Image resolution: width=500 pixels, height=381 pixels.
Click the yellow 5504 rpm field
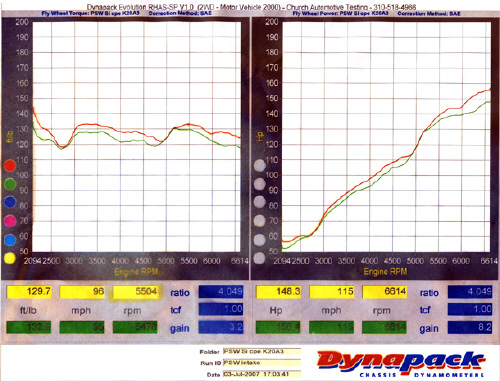click(135, 292)
